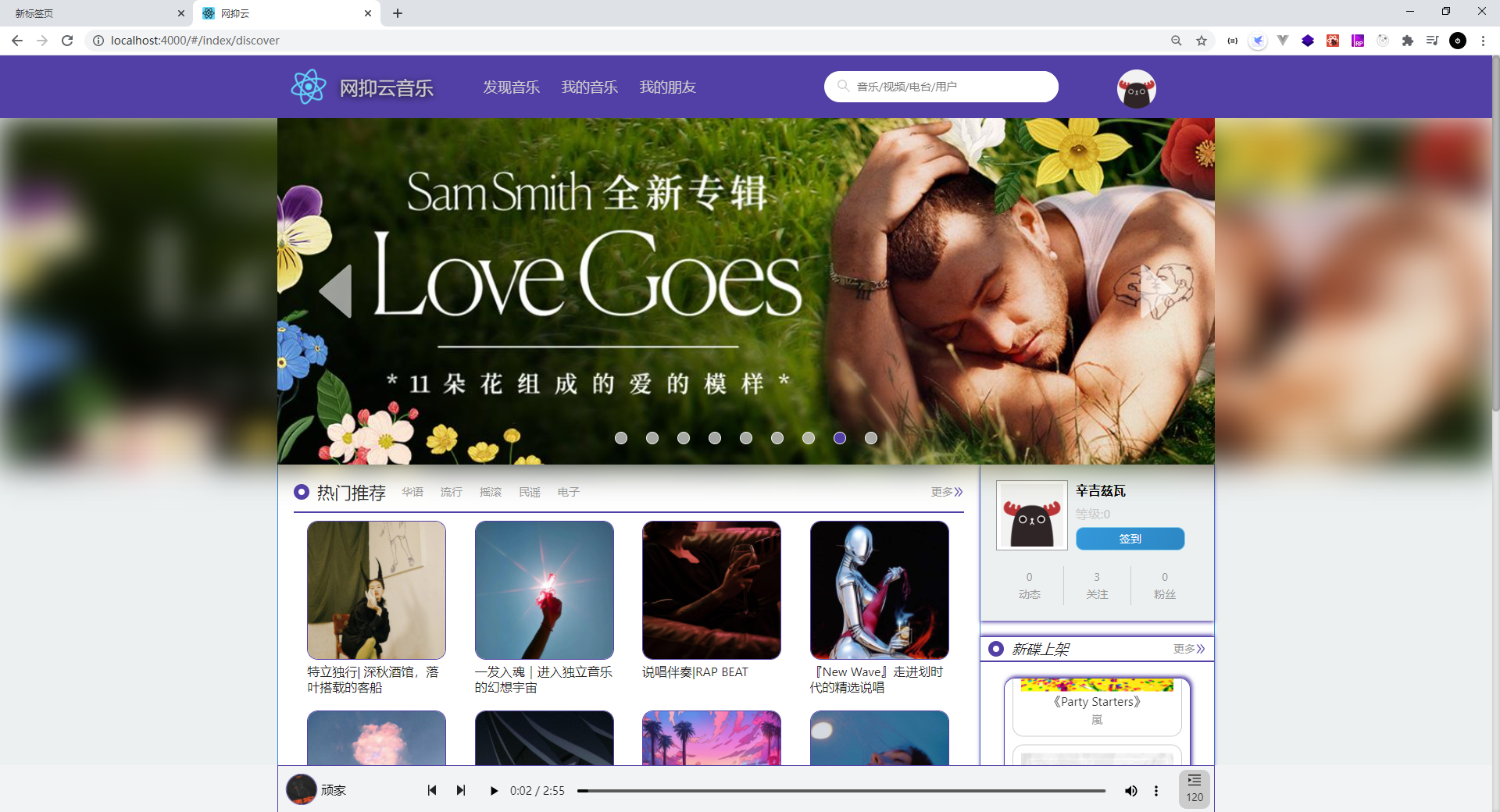Filter recommendations by 流行

click(x=452, y=492)
